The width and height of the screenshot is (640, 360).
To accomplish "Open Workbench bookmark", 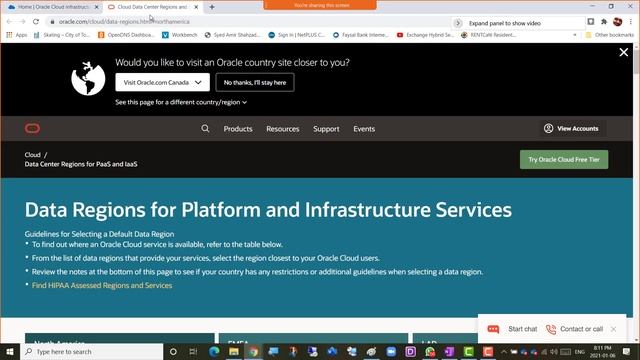I will coord(180,35).
